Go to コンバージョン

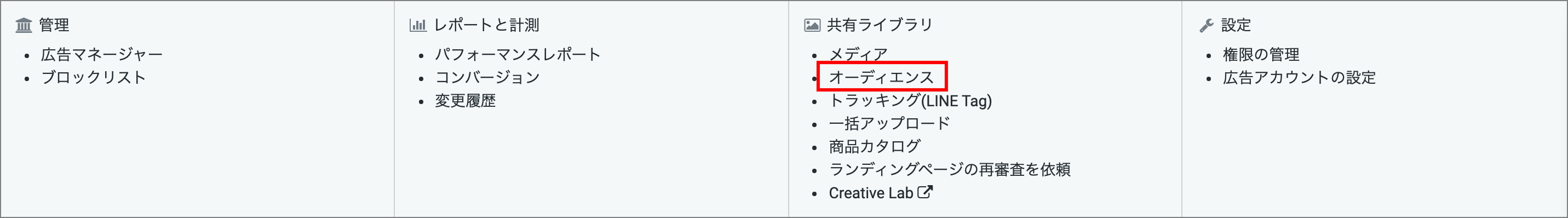pyautogui.click(x=487, y=78)
